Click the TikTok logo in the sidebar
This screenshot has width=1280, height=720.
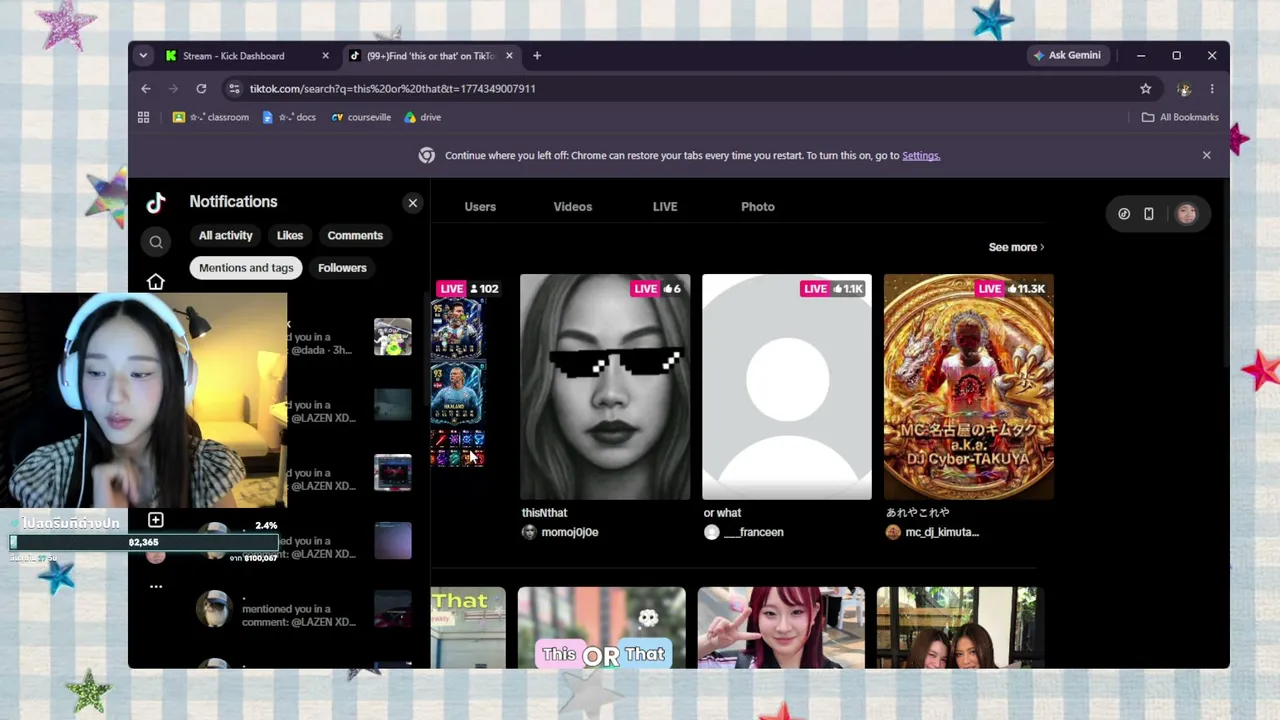coord(155,203)
